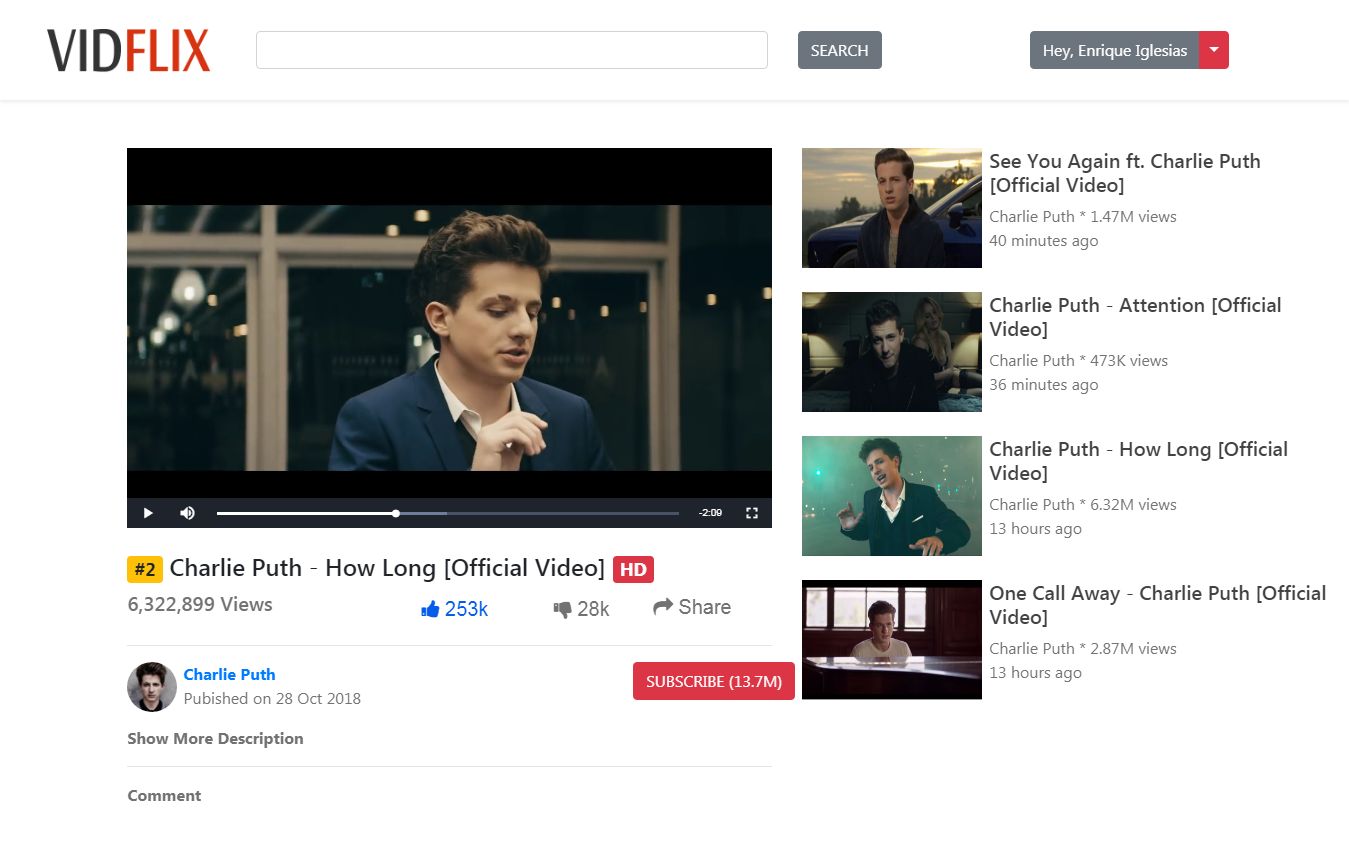The height and width of the screenshot is (855, 1349).
Task: Open See You Again ft. Charlie Puth title
Action: [1125, 173]
